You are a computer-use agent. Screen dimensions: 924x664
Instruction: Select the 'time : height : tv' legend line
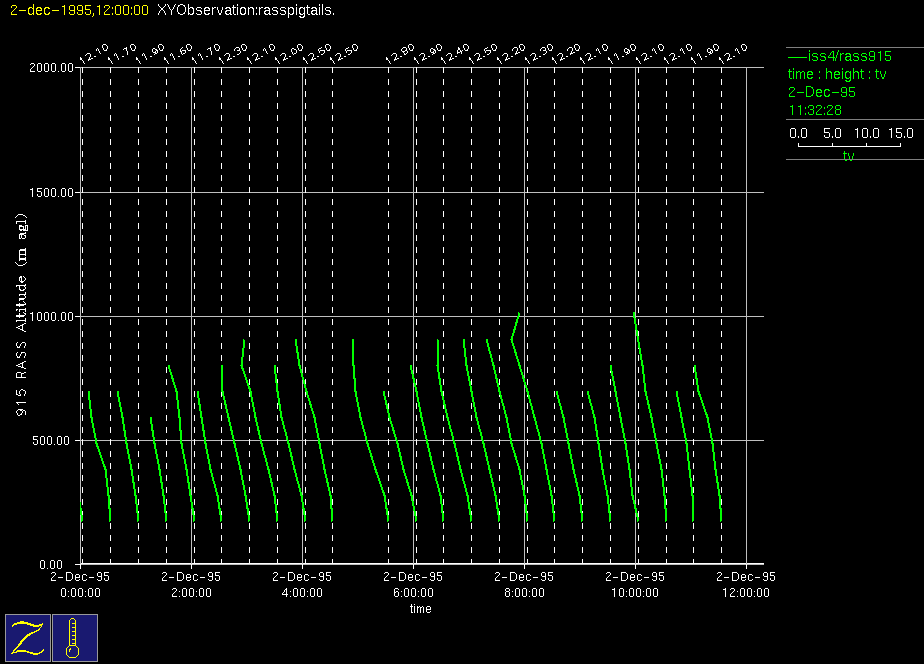[837, 74]
